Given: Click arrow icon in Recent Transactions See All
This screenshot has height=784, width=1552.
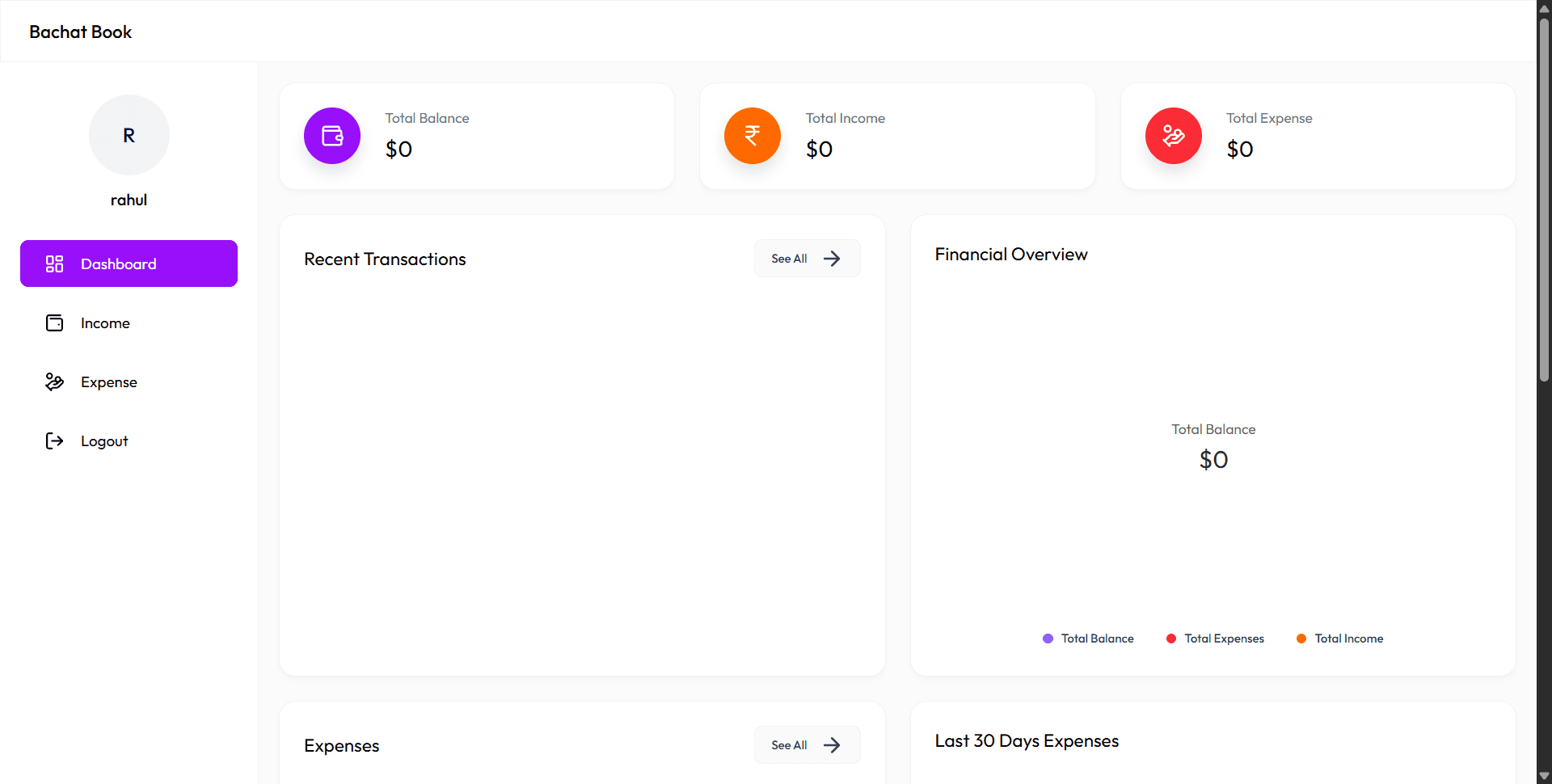Looking at the screenshot, I should 832,259.
